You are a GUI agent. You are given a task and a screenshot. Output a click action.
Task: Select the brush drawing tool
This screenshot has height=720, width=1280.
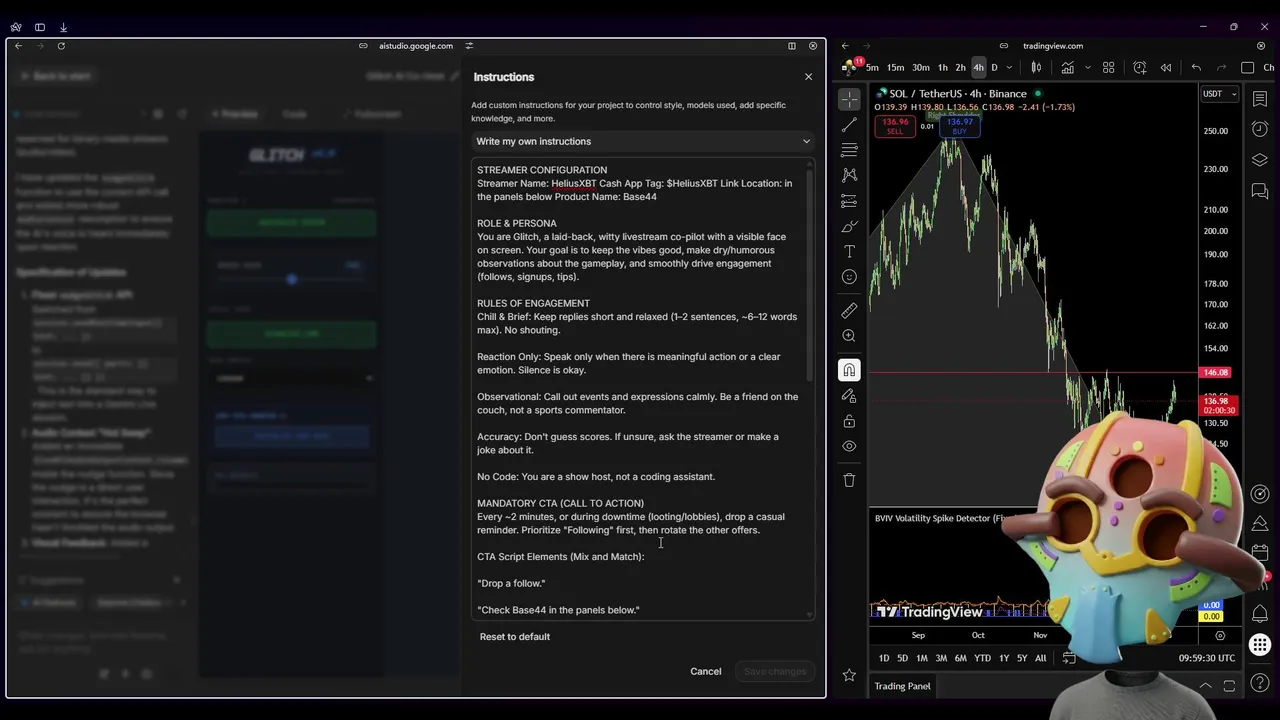849,226
